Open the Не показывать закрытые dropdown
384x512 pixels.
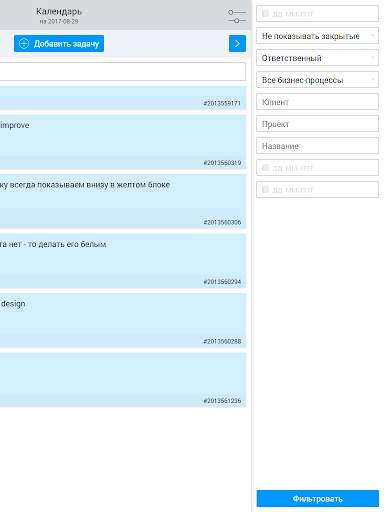(x=317, y=36)
